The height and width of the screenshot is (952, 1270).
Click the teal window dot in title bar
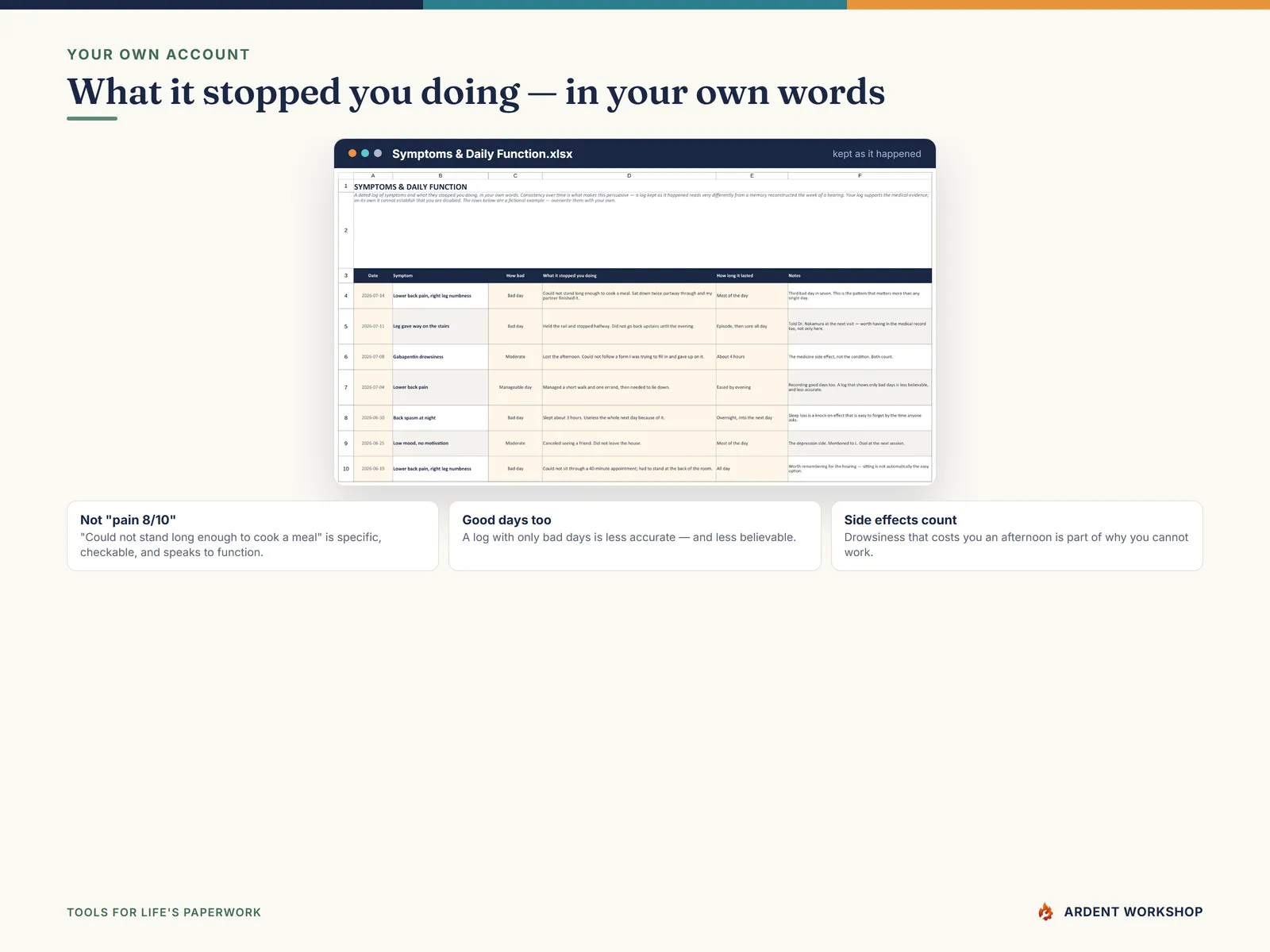(x=365, y=153)
